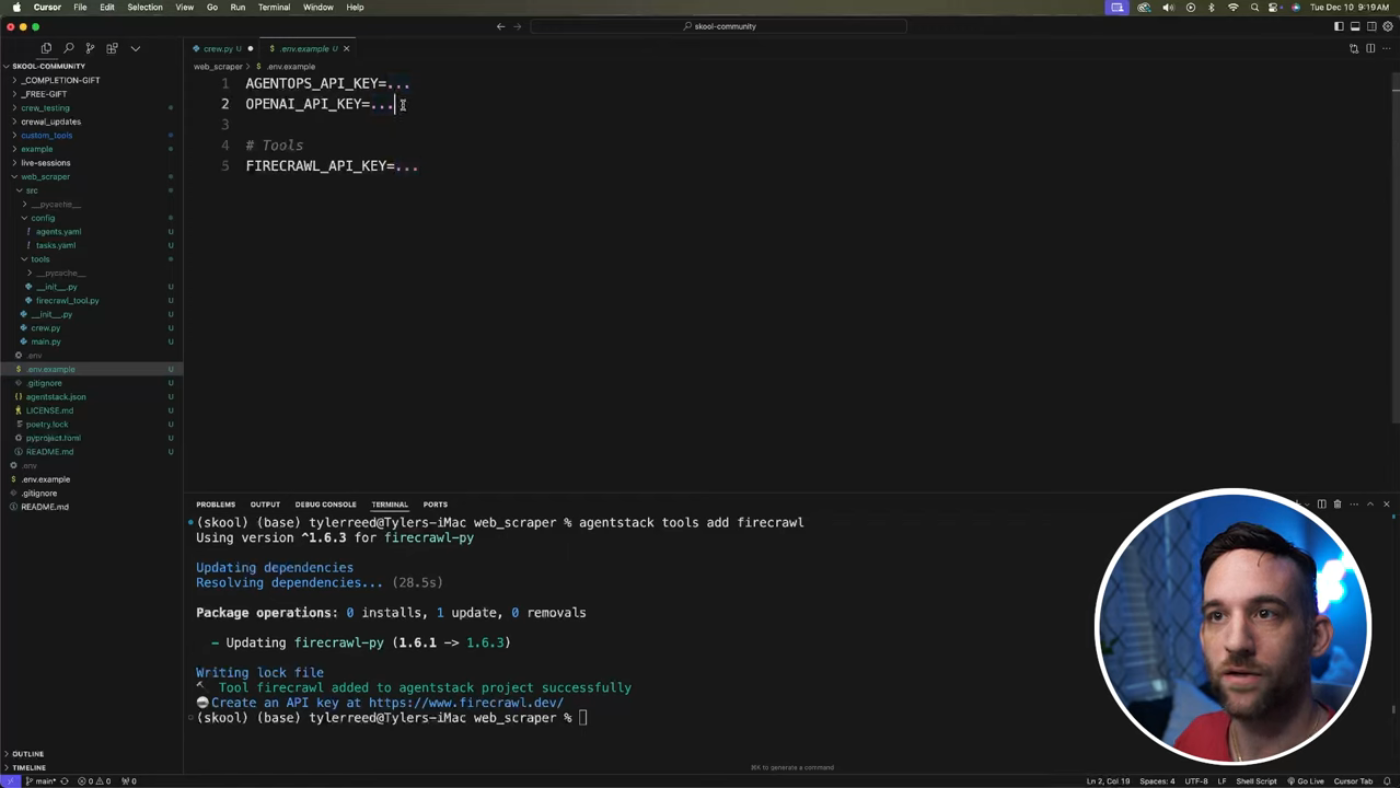Expand the crewai_updates folder
Viewport: 1400px width, 788px height.
point(51,122)
